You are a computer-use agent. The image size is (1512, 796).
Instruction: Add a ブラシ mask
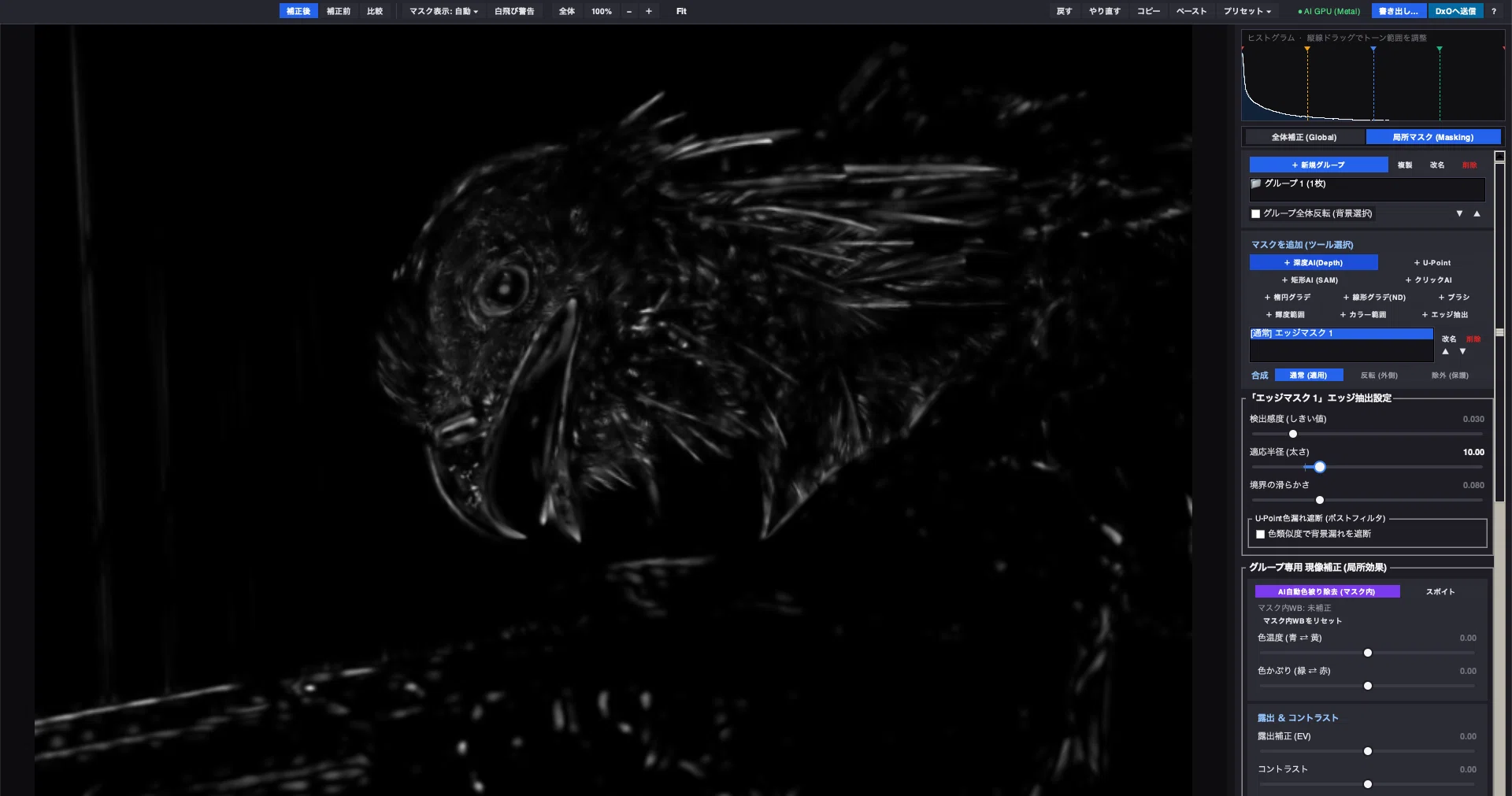1454,297
